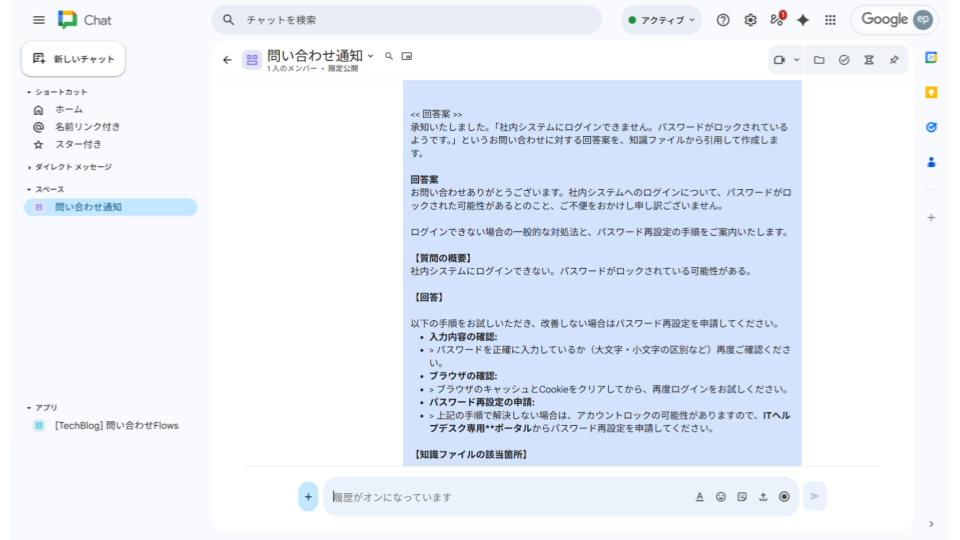The image size is (960, 540).
Task: Open the Google account avatar
Action: point(923,20)
